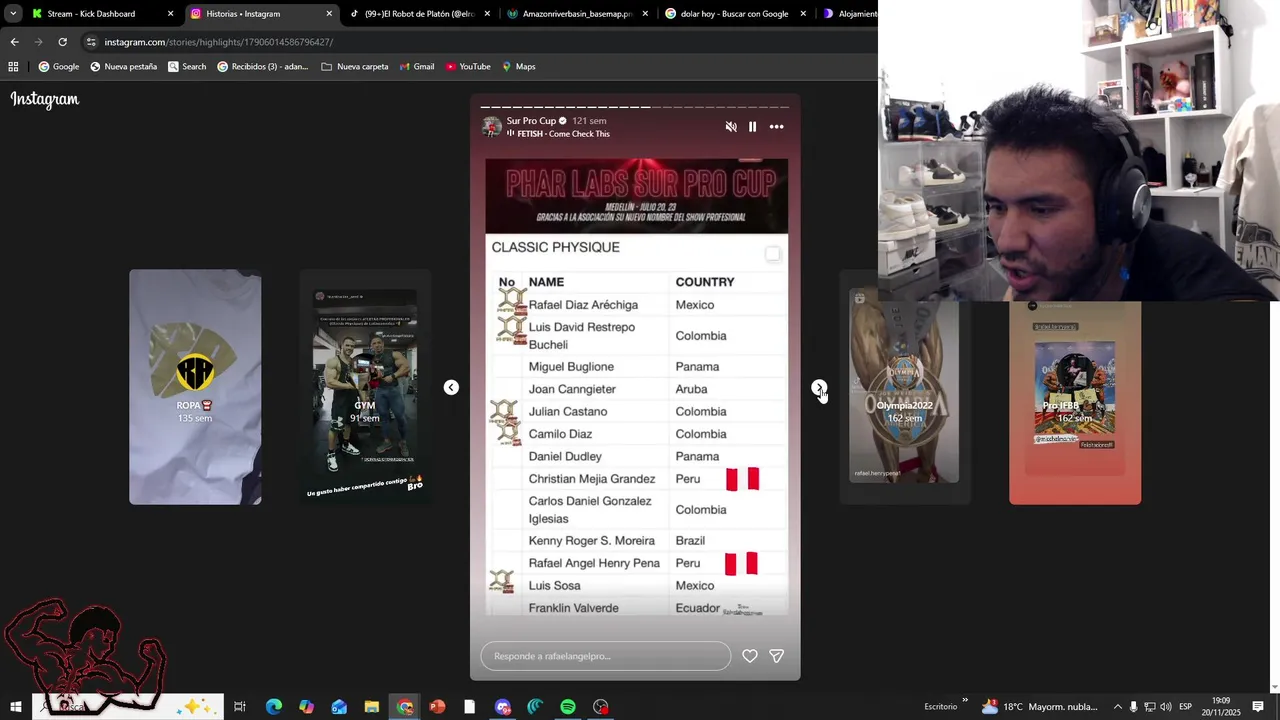Toggle checkbox in Classic Physique header
This screenshot has width=1280, height=720.
point(773,254)
